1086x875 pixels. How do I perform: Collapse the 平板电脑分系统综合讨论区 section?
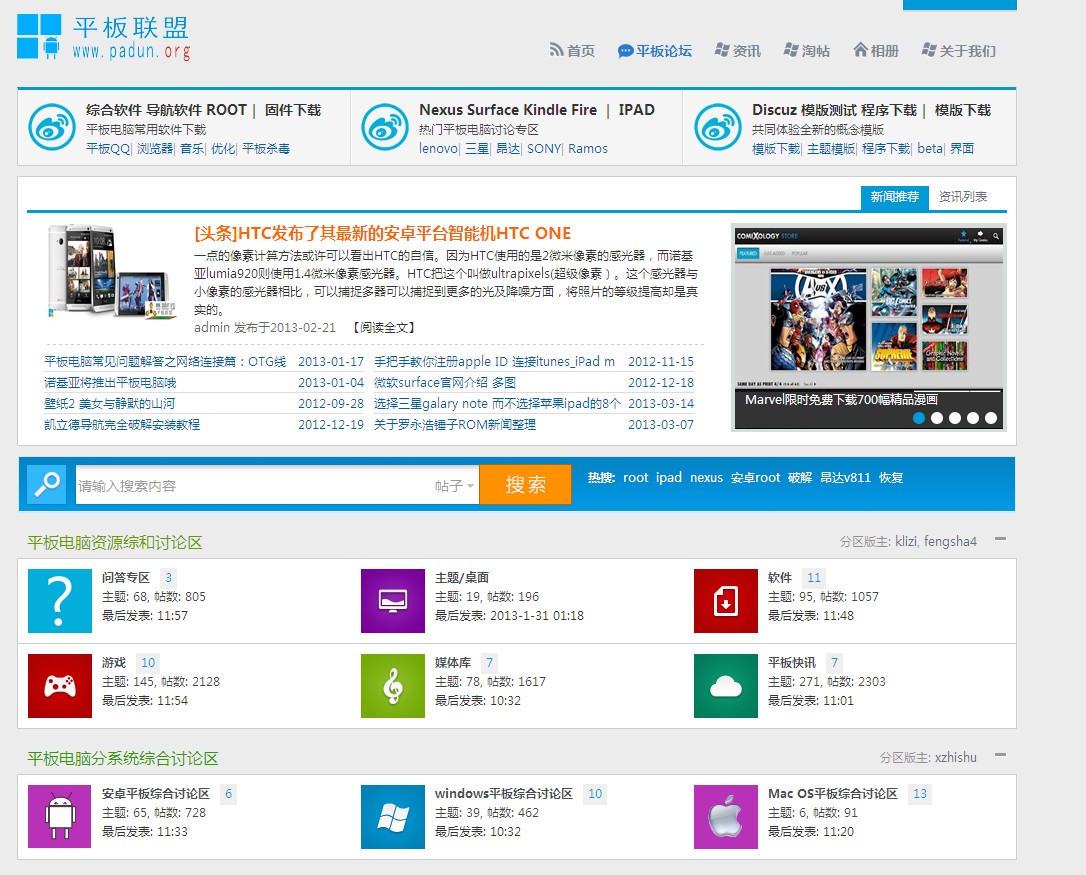pyautogui.click(x=1000, y=756)
